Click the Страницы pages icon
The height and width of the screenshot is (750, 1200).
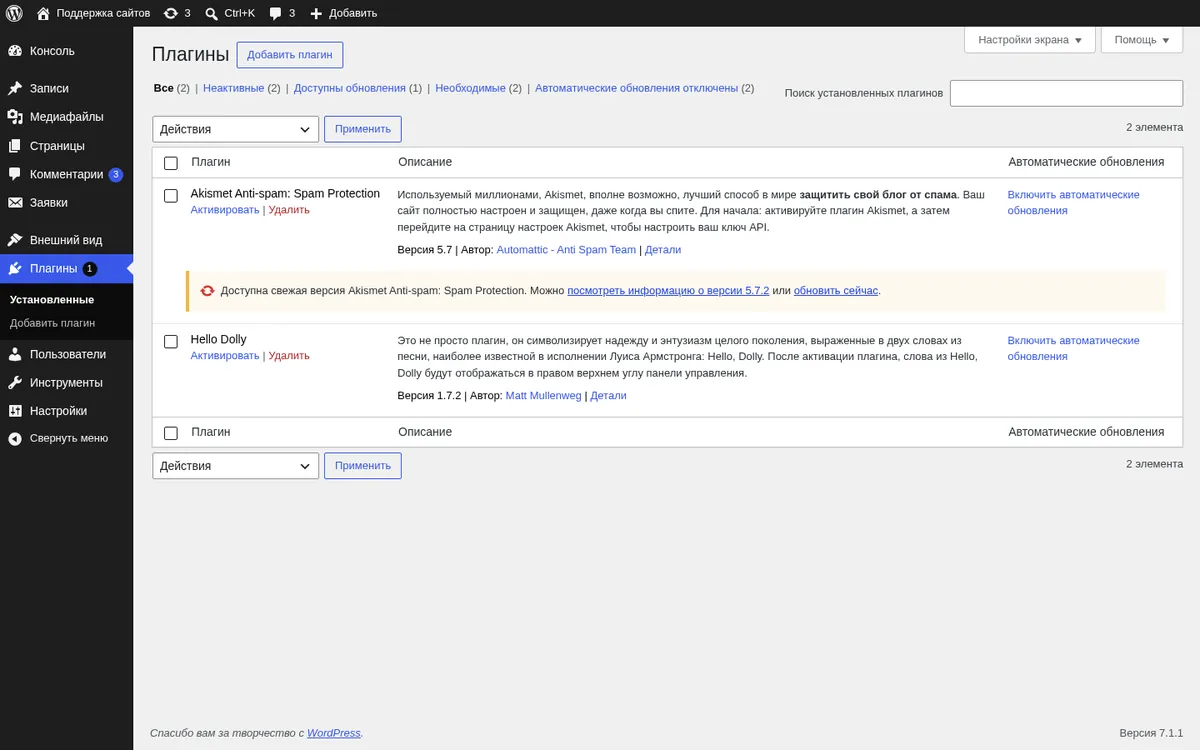click(x=15, y=145)
